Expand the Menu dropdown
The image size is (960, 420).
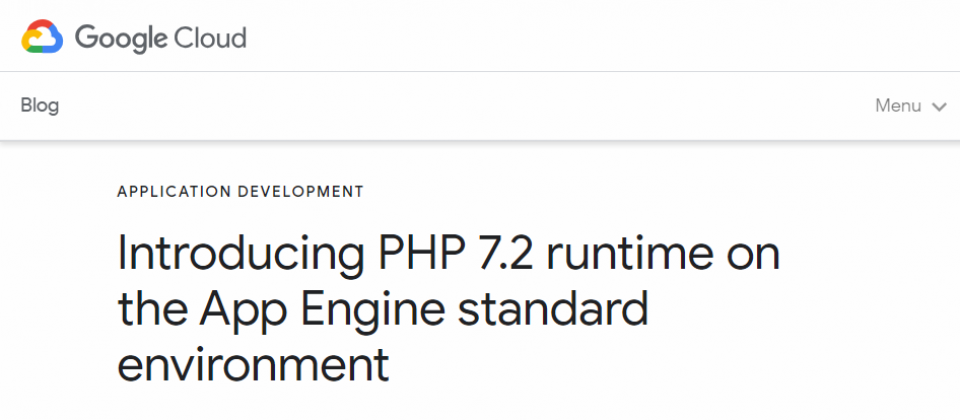click(x=911, y=106)
